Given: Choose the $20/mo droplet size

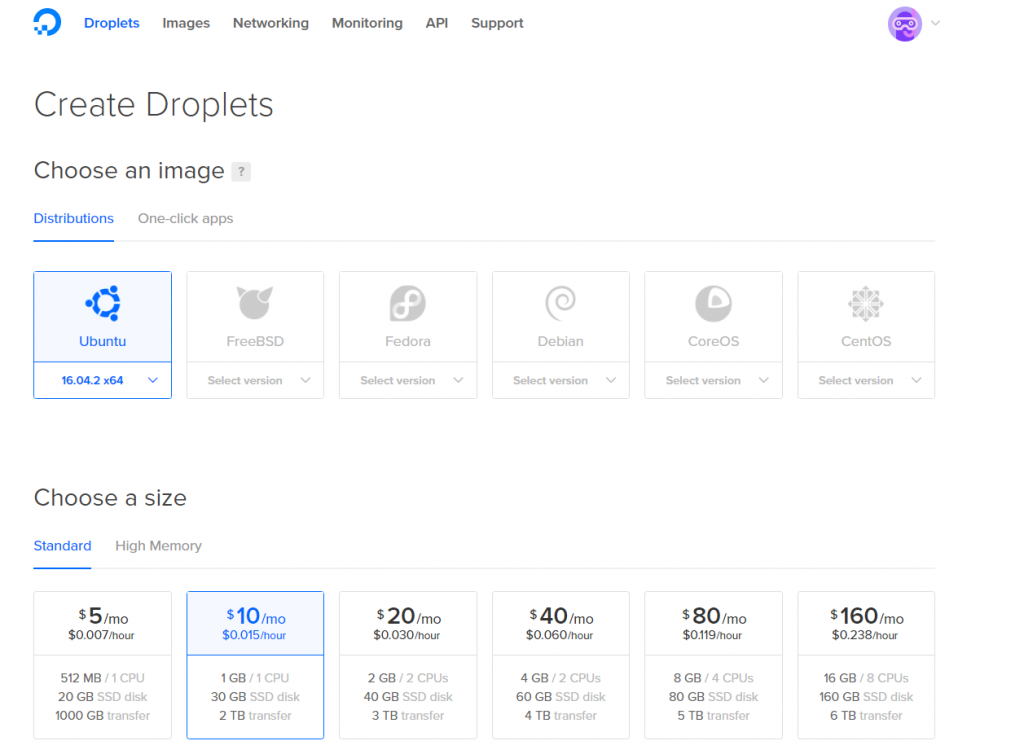Looking at the screenshot, I should [x=408, y=665].
